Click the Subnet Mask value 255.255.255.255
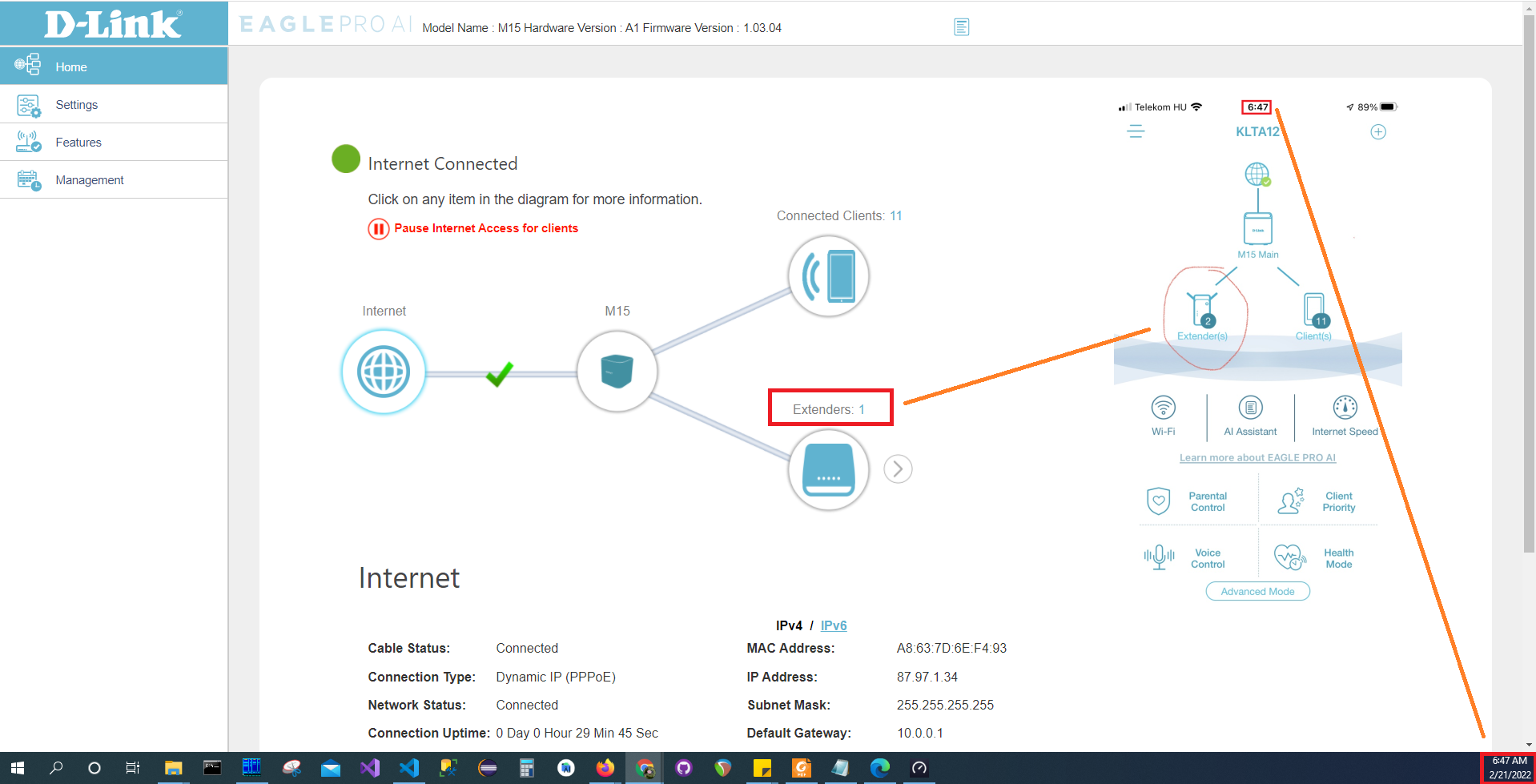Image resolution: width=1536 pixels, height=784 pixels. click(945, 705)
